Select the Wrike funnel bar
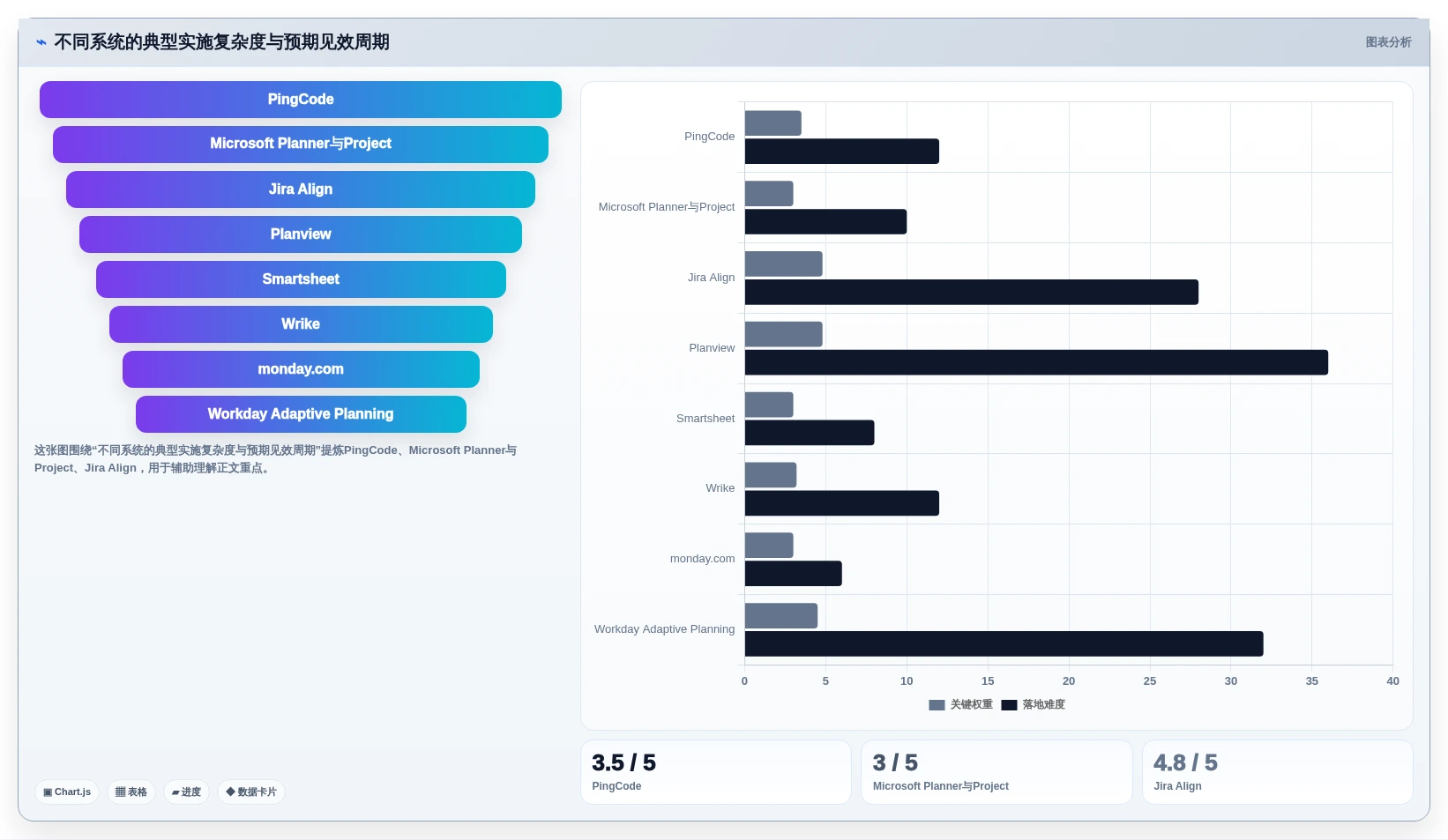 pos(301,324)
